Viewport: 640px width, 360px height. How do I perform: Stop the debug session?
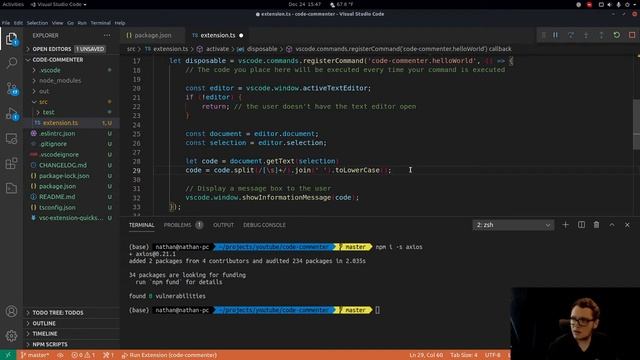pyautogui.click(x=632, y=35)
